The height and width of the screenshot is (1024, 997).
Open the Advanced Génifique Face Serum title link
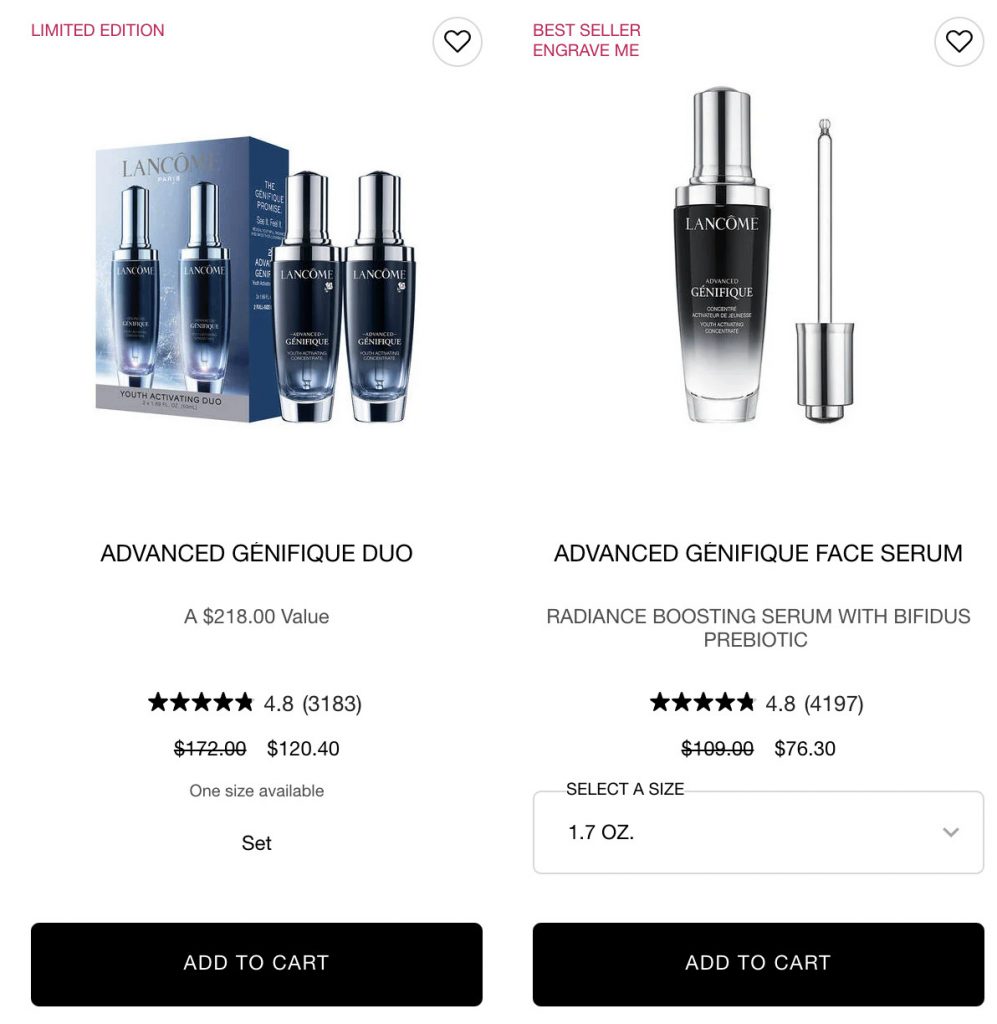(758, 553)
